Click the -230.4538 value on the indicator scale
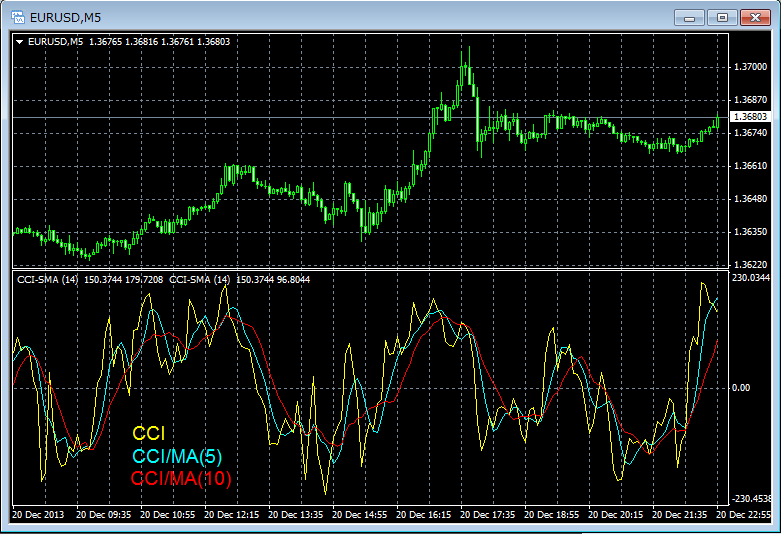781x534 pixels. [752, 499]
